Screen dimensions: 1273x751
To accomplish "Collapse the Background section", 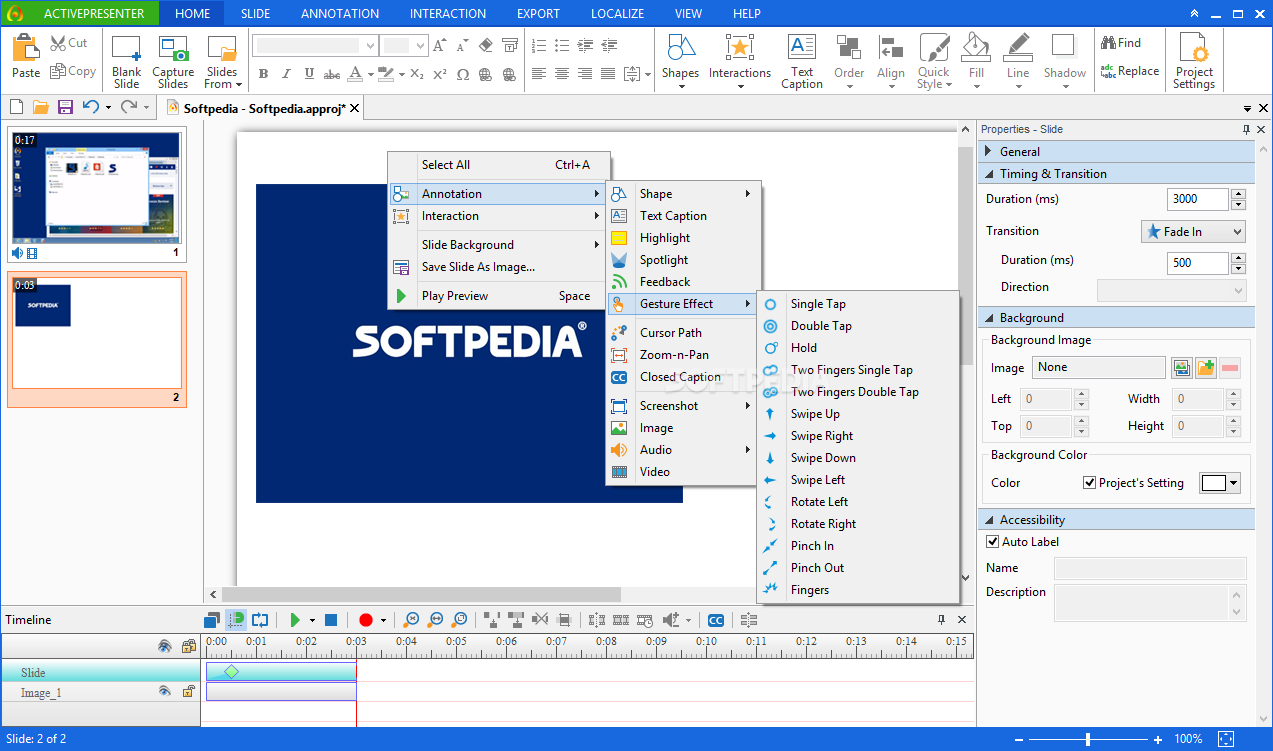I will tap(989, 318).
